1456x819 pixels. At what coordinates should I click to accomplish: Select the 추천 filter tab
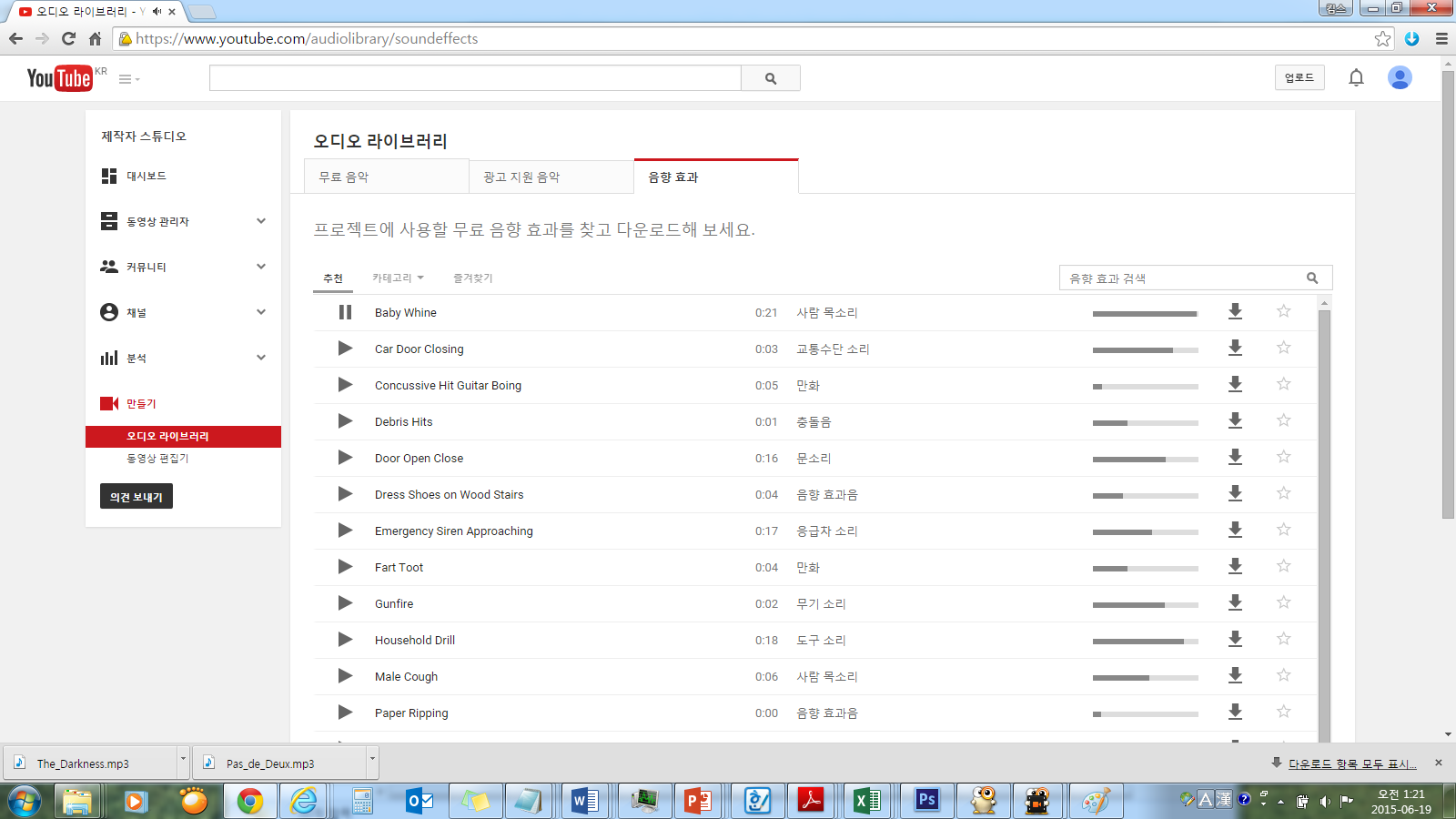point(333,278)
